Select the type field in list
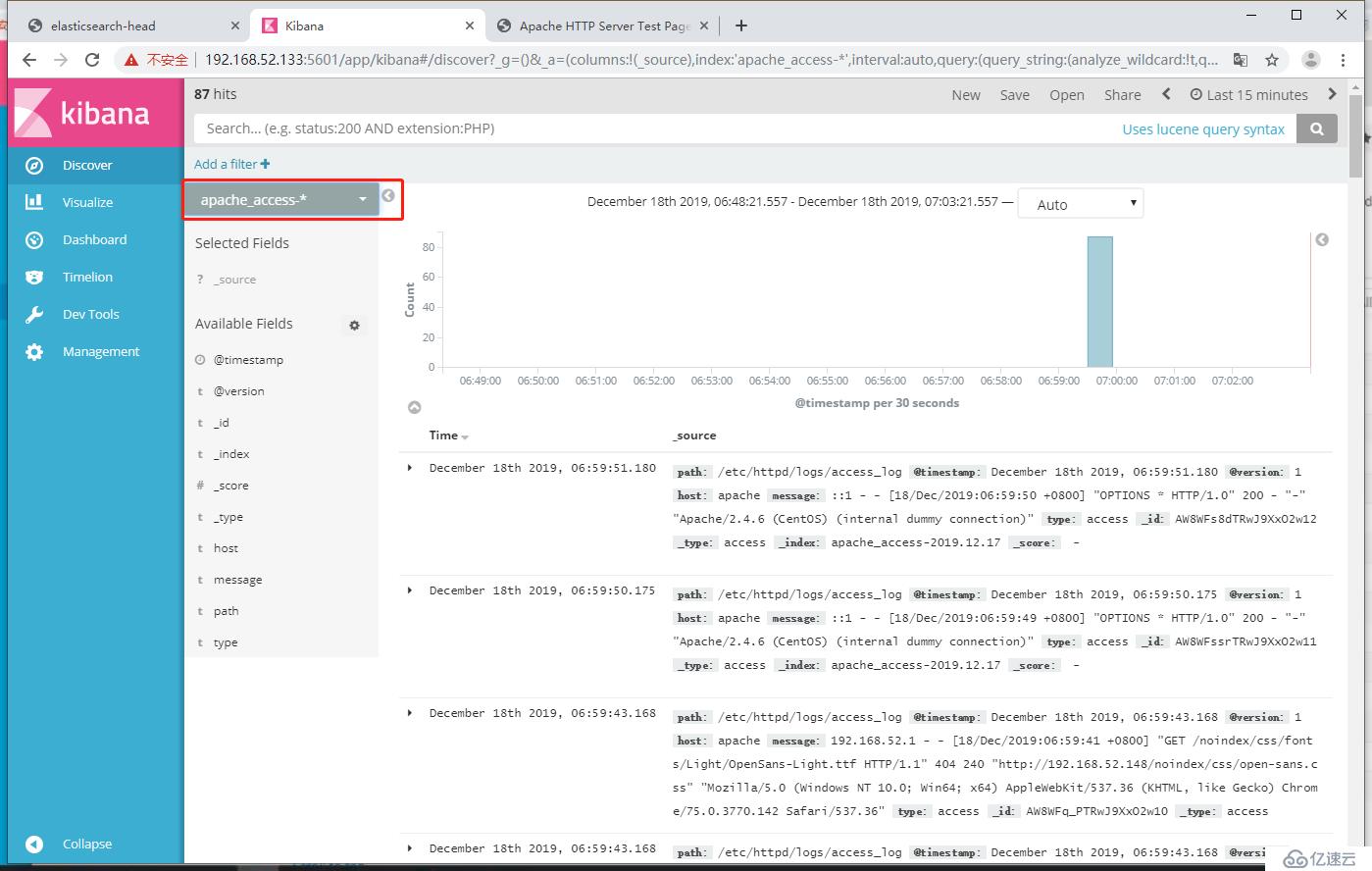1372x871 pixels. point(226,642)
